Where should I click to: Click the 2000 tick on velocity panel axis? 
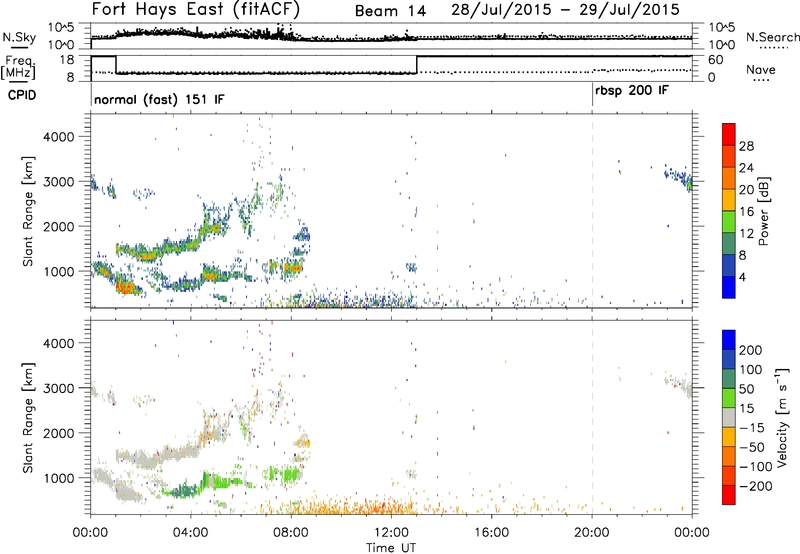click(x=59, y=433)
